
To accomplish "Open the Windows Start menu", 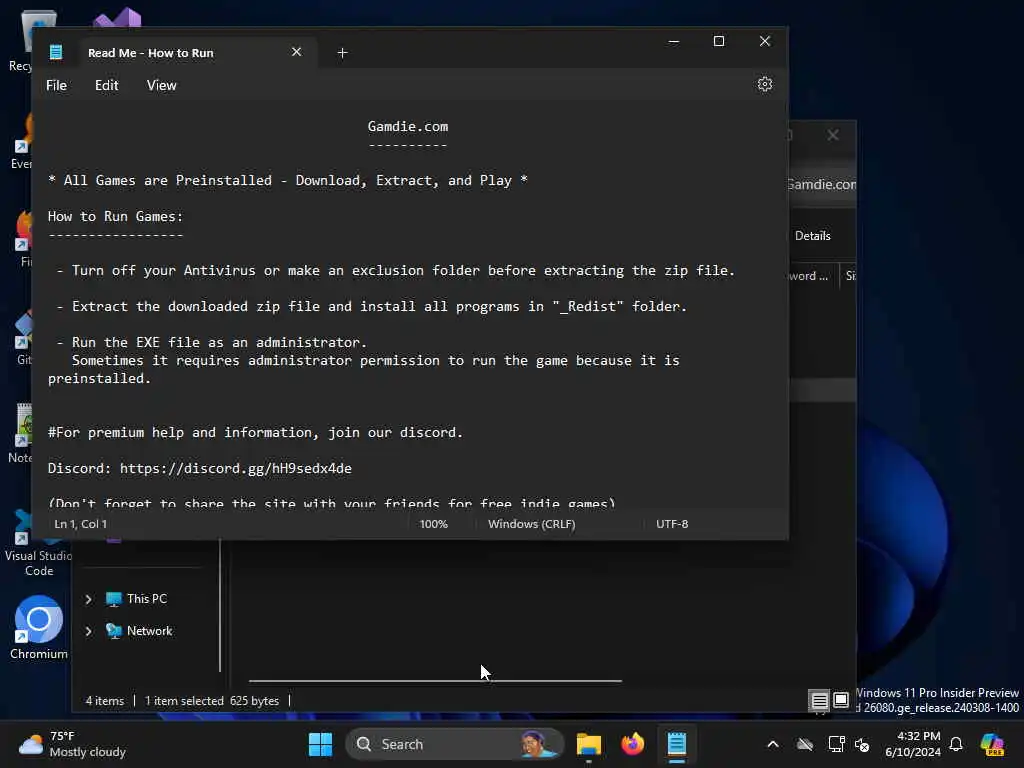I will tap(320, 744).
